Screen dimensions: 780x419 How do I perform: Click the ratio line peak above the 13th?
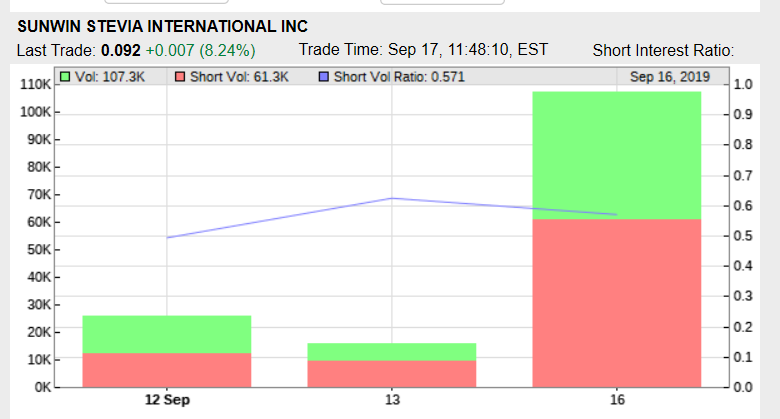pos(392,198)
